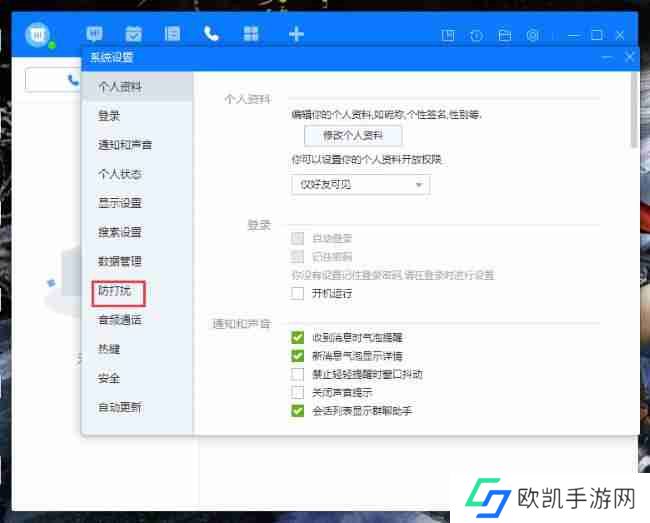Select 搜索设置 in settings sidebar
Screen dimensions: 650x523
[x=137, y=232]
